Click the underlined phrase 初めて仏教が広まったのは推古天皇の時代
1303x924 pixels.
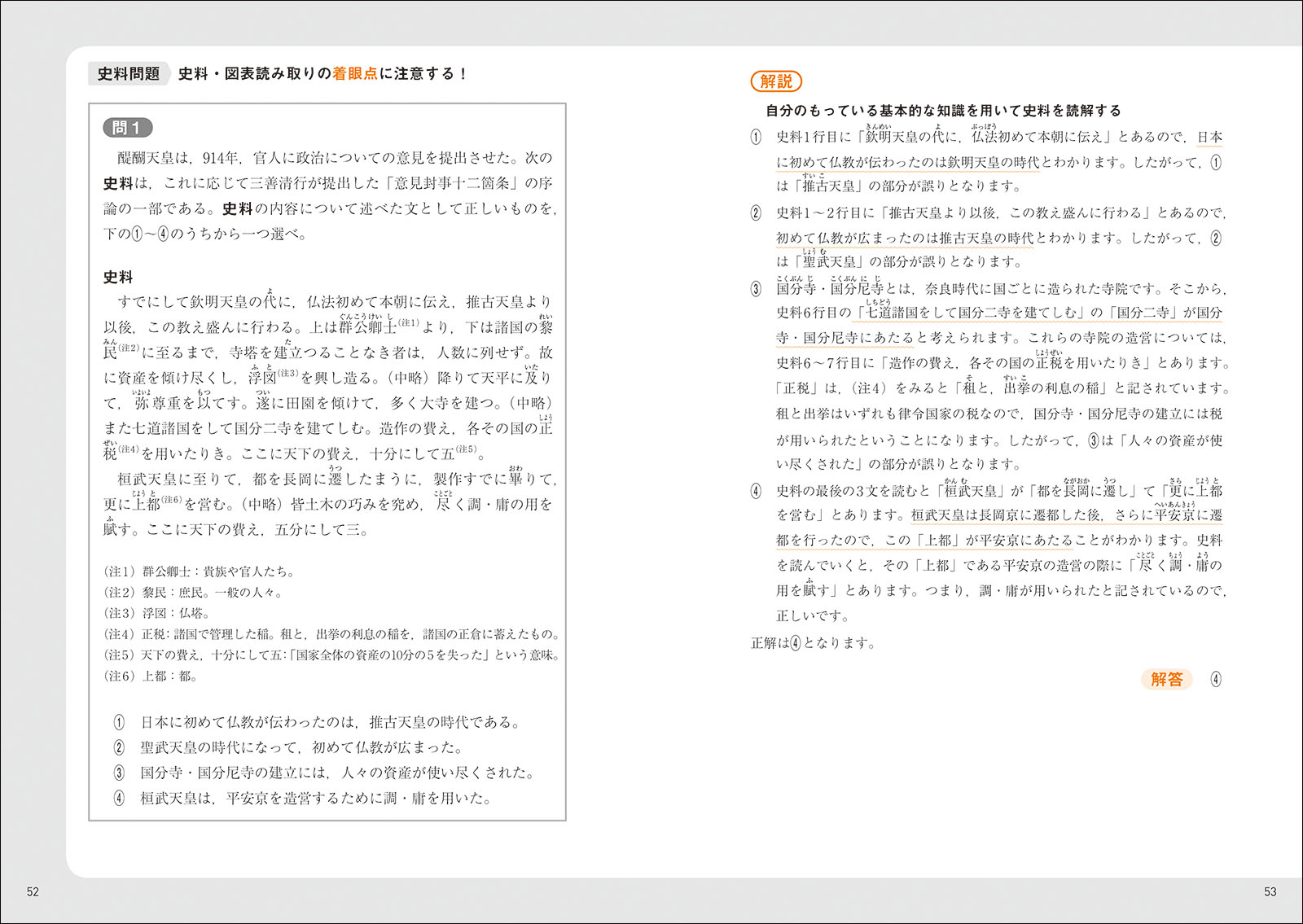click(905, 238)
